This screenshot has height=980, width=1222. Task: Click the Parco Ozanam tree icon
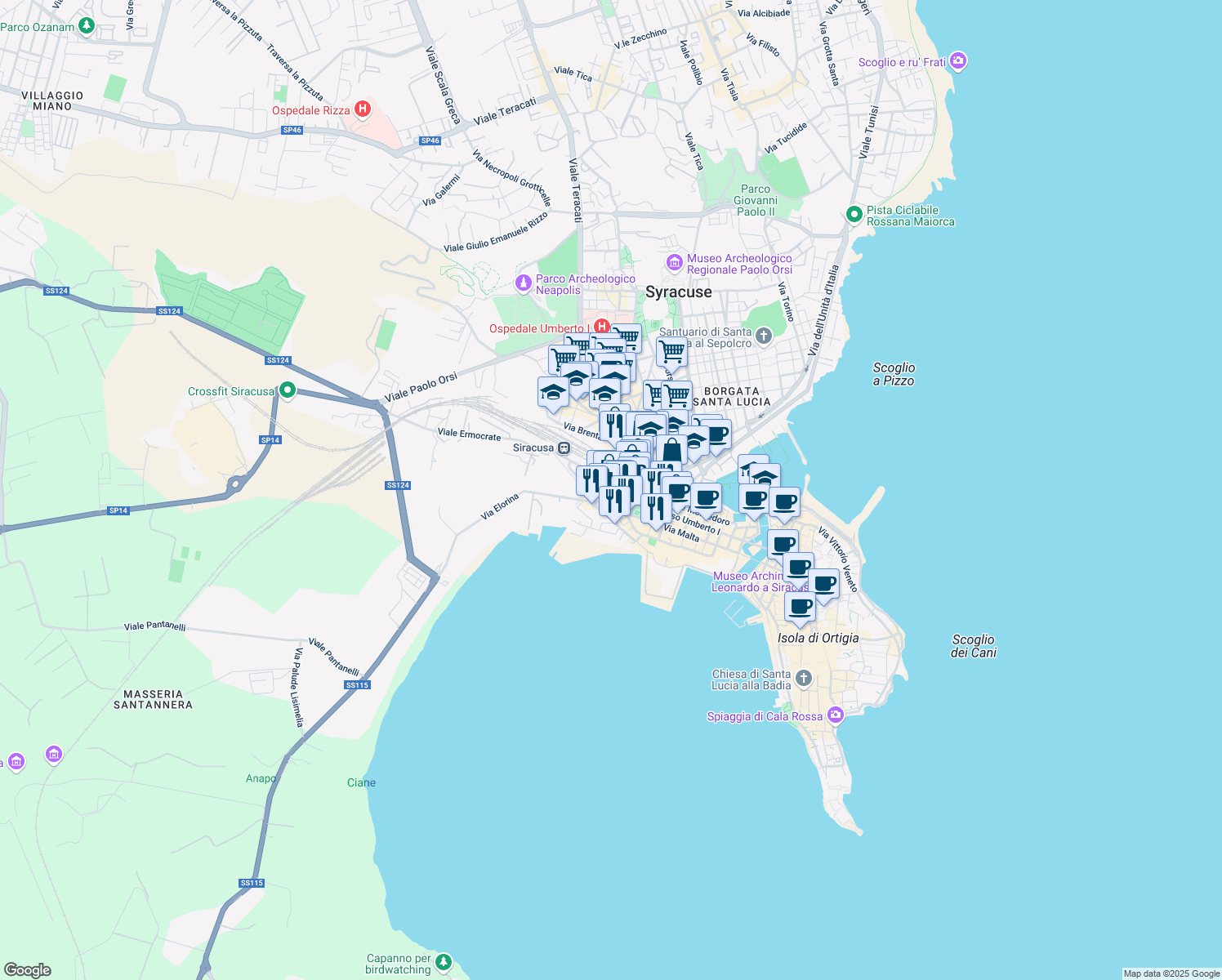pos(86,26)
